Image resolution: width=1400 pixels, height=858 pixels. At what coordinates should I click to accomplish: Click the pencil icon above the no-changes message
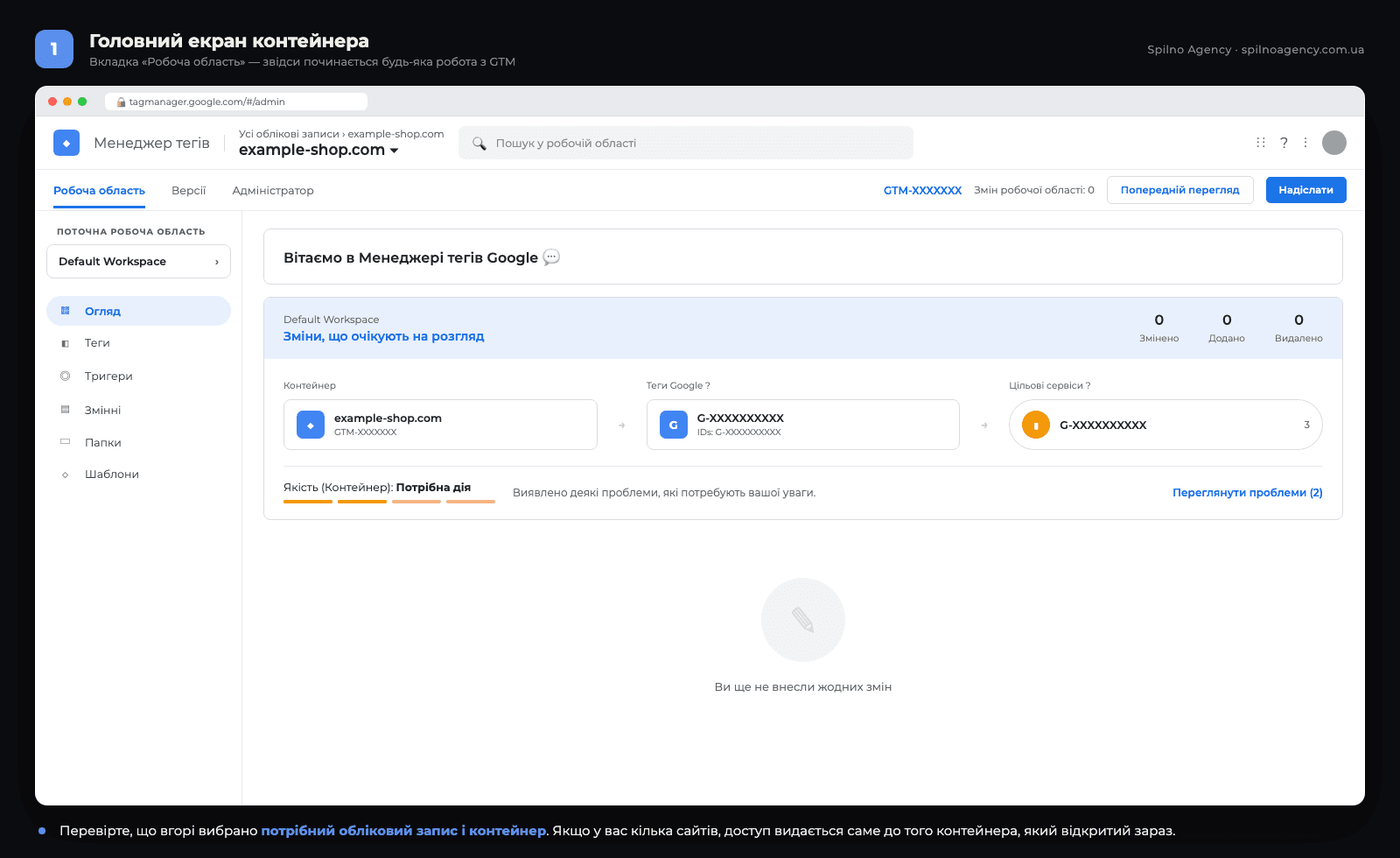tap(803, 620)
